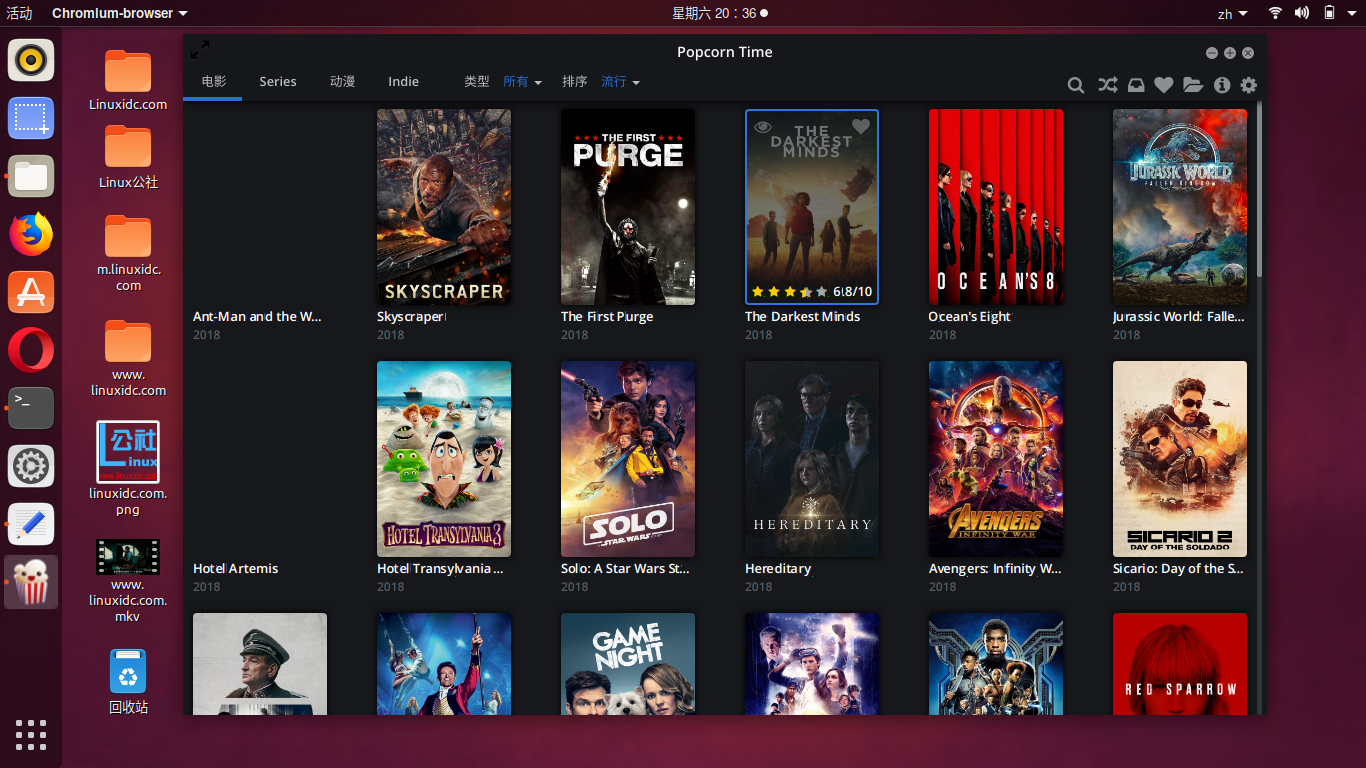1366x768 pixels.
Task: Open the Ocean's 8 poster
Action: [x=996, y=207]
